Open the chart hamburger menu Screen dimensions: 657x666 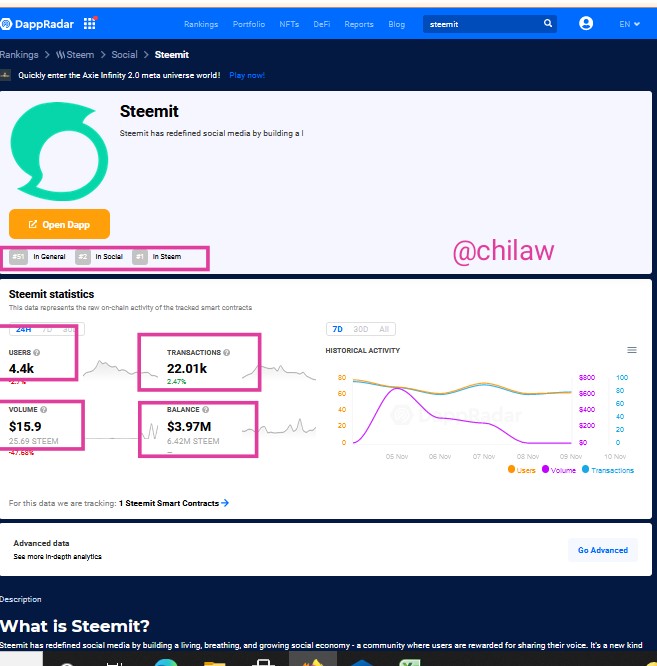(x=632, y=350)
